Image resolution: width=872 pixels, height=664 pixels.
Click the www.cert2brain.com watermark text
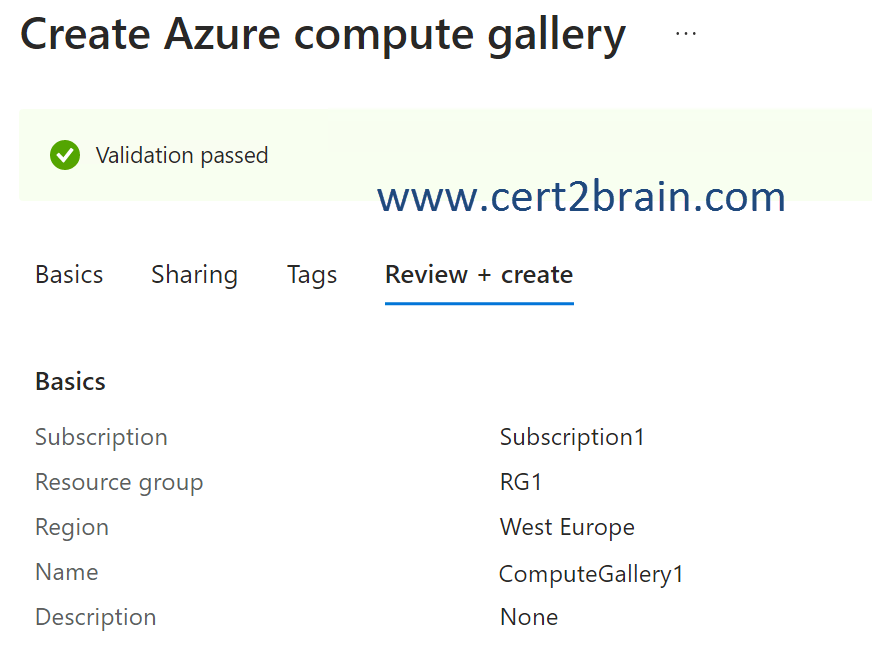tap(581, 197)
